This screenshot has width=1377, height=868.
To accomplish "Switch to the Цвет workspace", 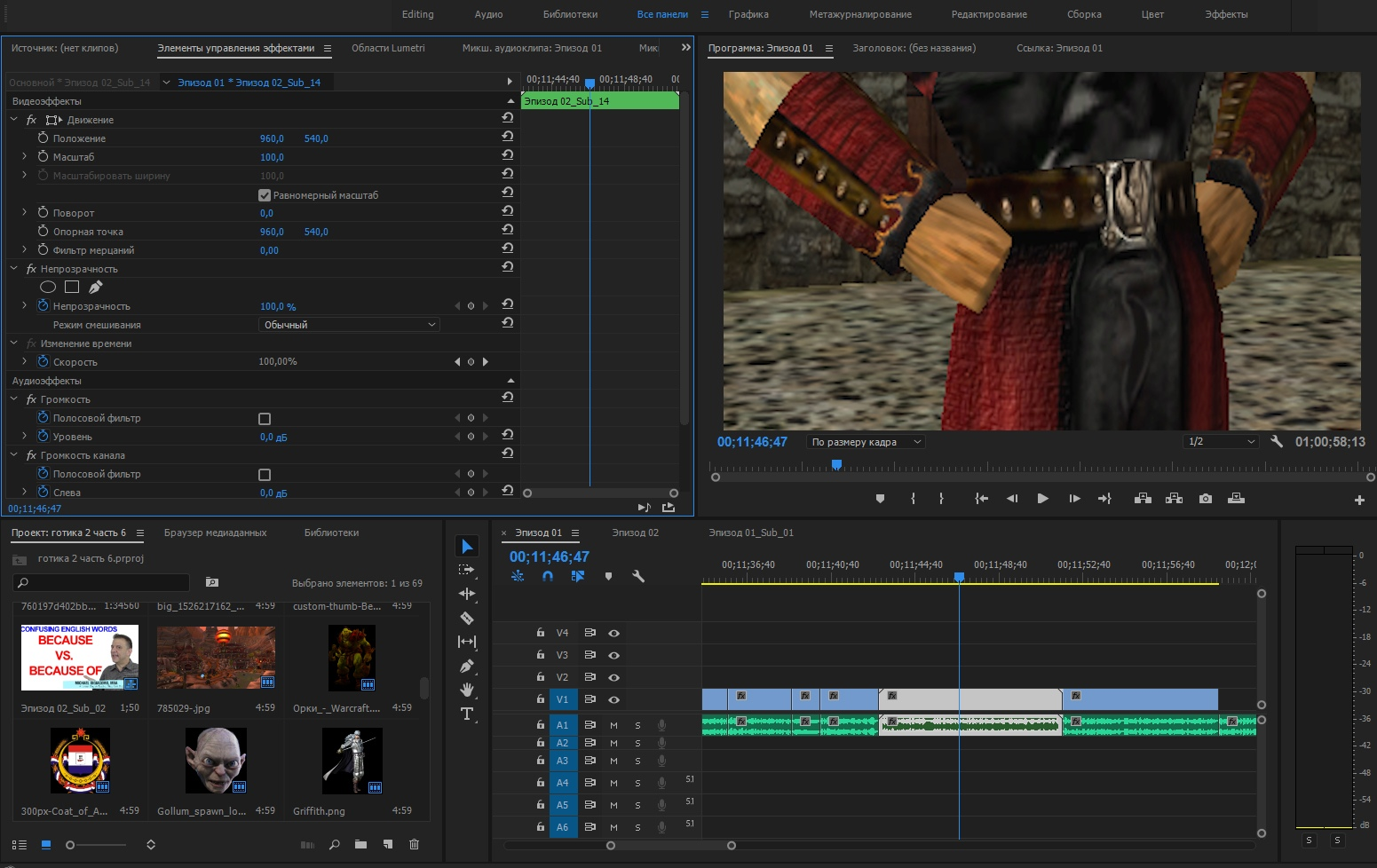I will (x=1151, y=14).
